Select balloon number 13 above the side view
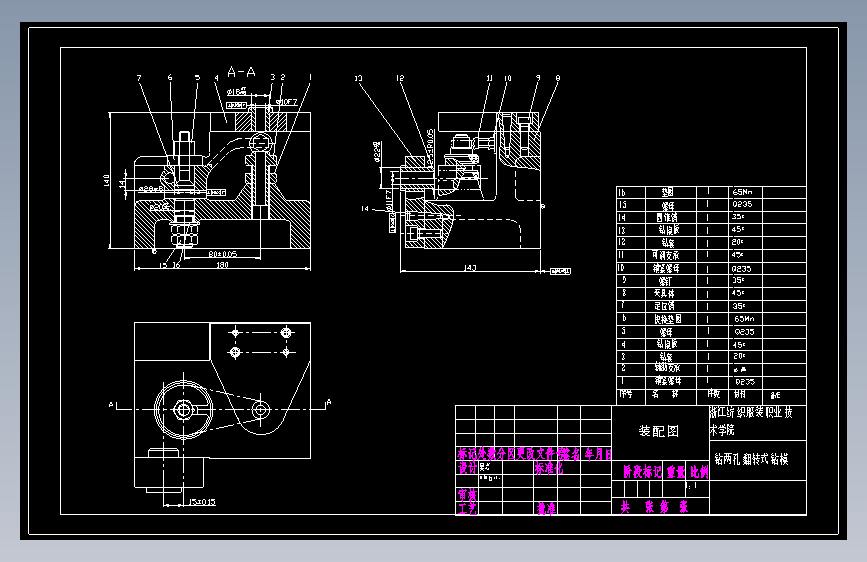This screenshot has width=867, height=562. point(358,78)
